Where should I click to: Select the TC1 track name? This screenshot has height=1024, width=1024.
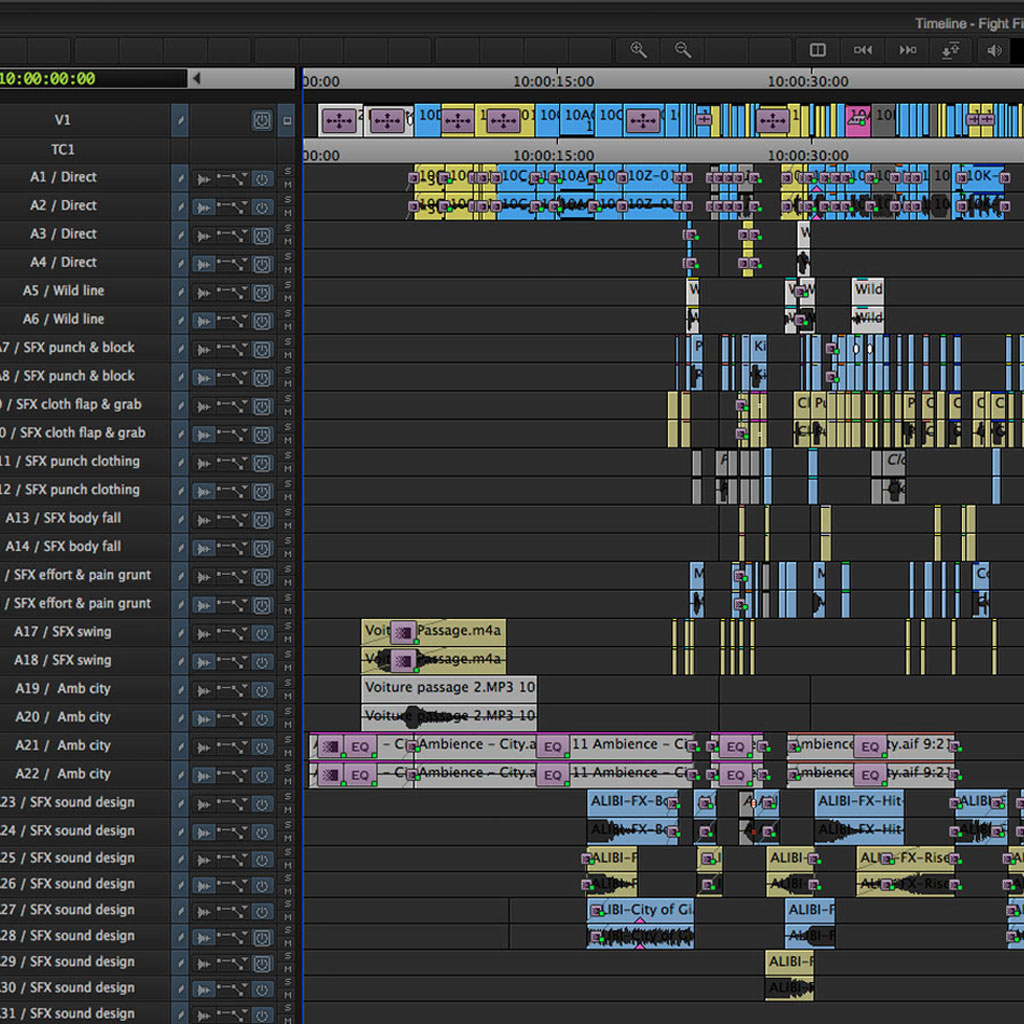pos(63,150)
